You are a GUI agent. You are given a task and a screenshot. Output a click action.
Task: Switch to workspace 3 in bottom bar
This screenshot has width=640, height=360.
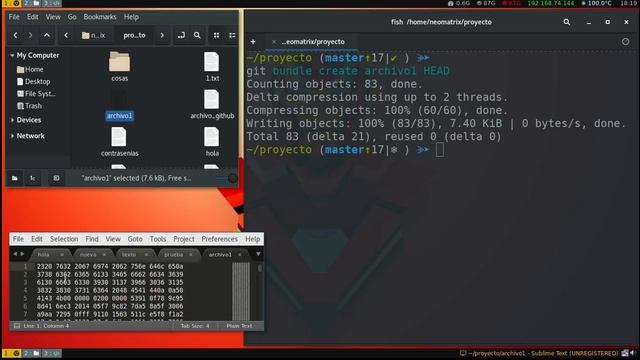[x=52, y=353]
